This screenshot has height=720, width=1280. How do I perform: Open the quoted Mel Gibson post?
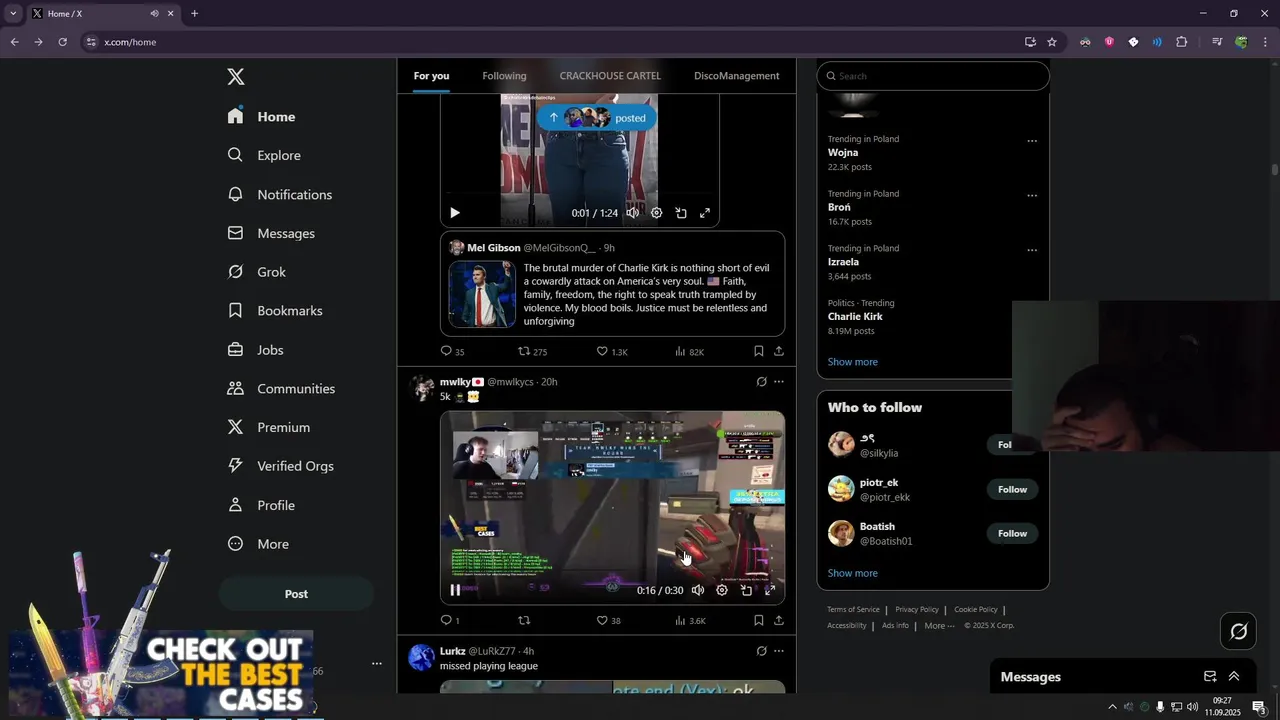point(612,284)
